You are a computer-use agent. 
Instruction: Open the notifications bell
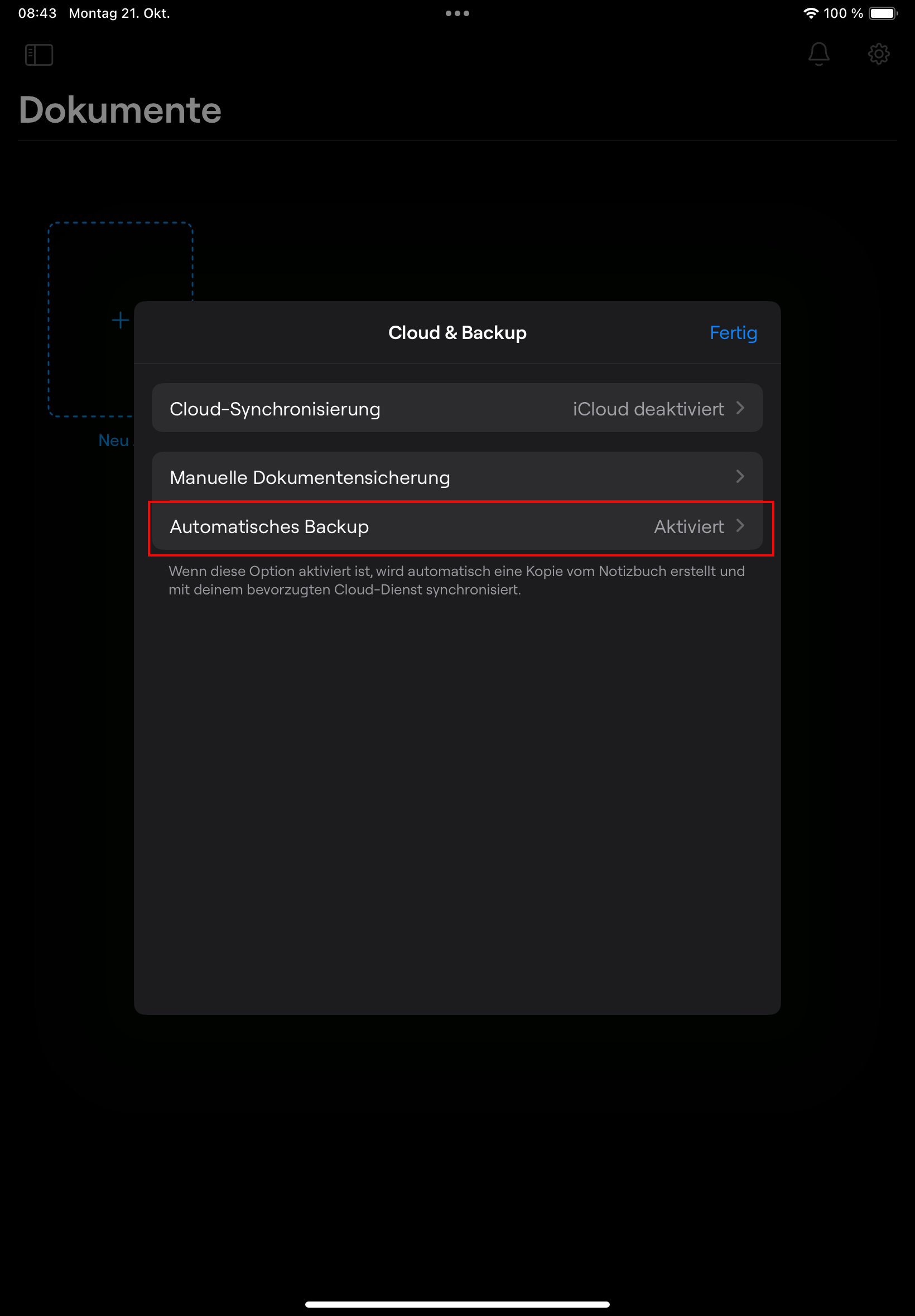(818, 55)
